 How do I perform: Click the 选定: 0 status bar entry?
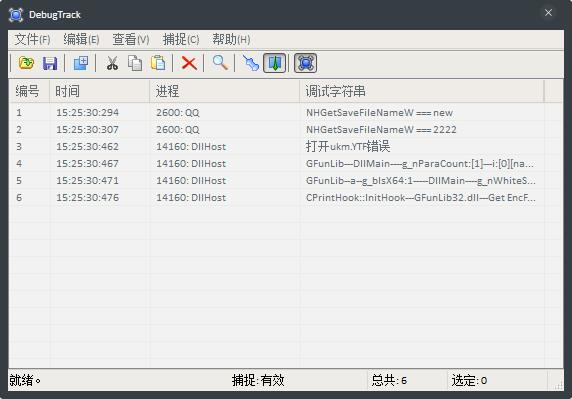pyautogui.click(x=469, y=380)
